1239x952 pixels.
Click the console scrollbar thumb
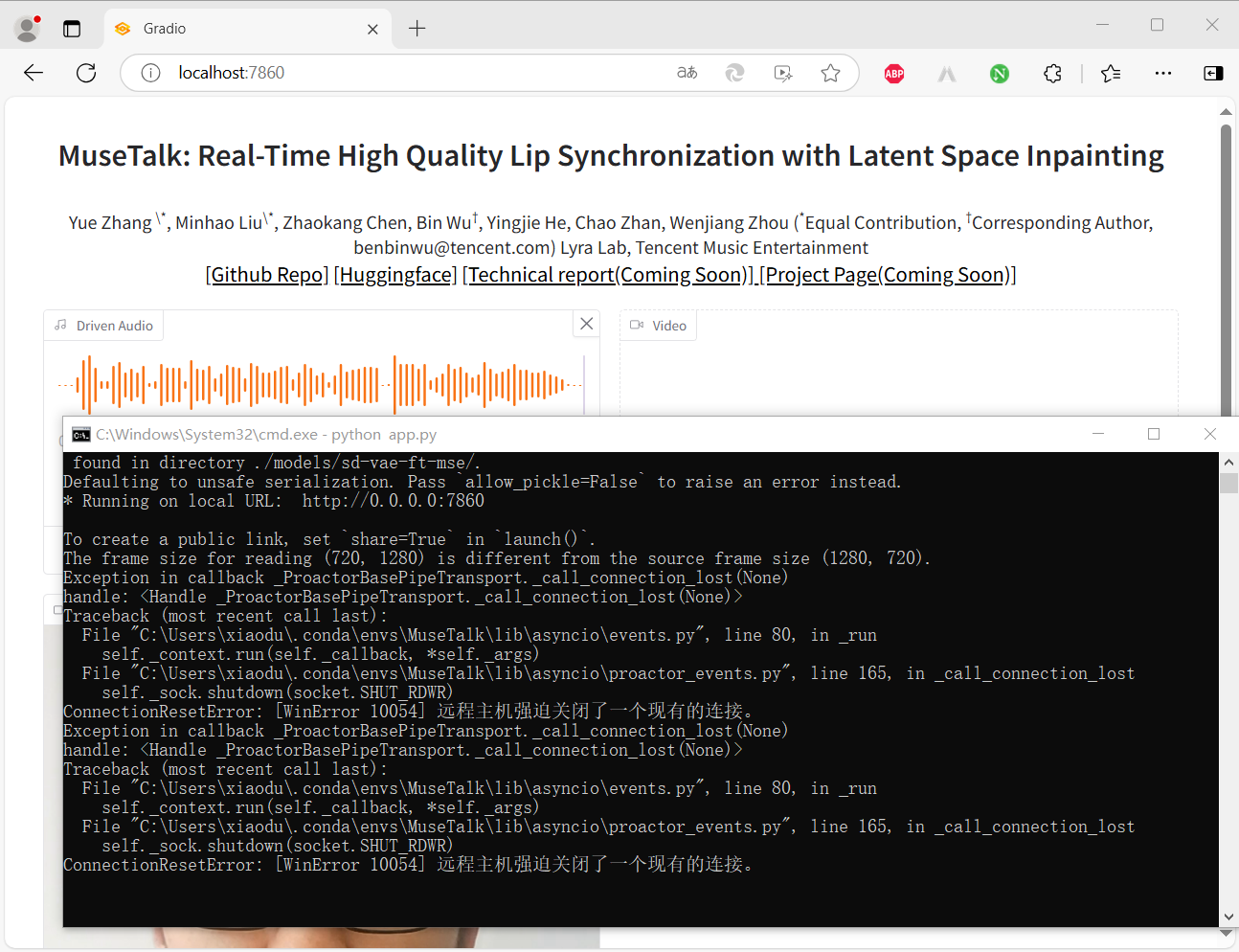coord(1229,483)
